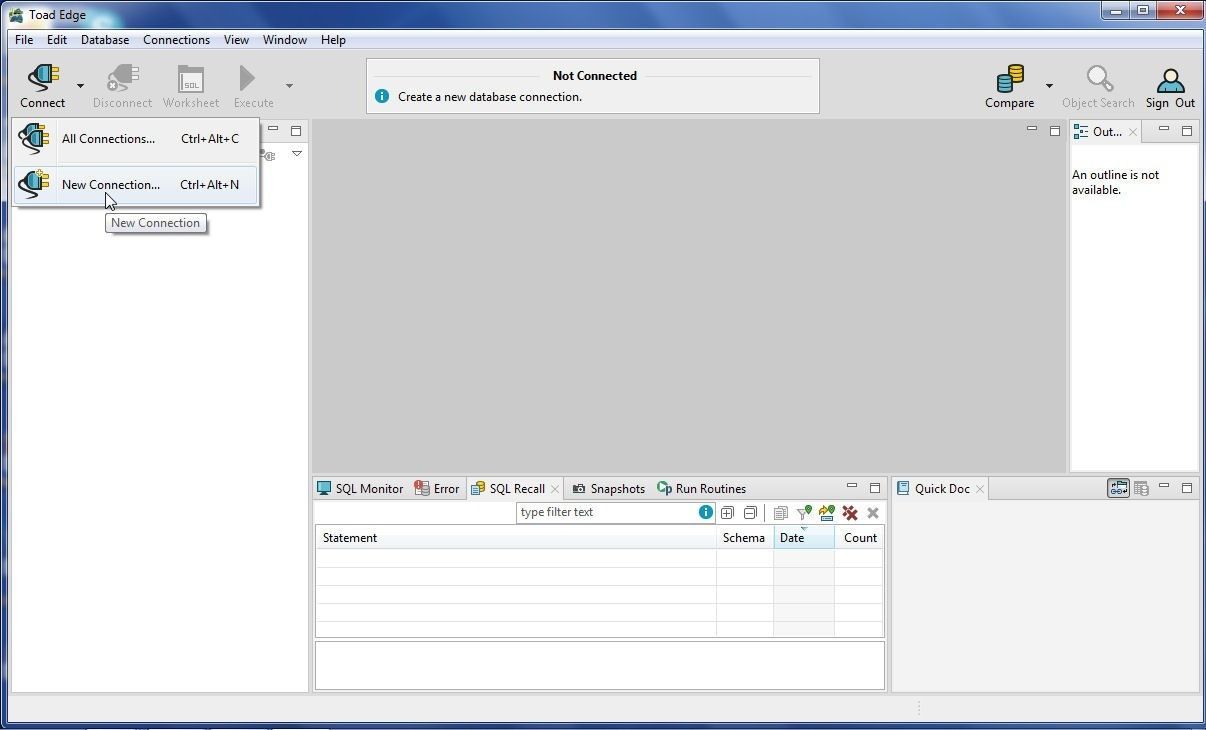Viewport: 1206px width, 730px height.
Task: Sort by the Date column header
Action: click(804, 538)
